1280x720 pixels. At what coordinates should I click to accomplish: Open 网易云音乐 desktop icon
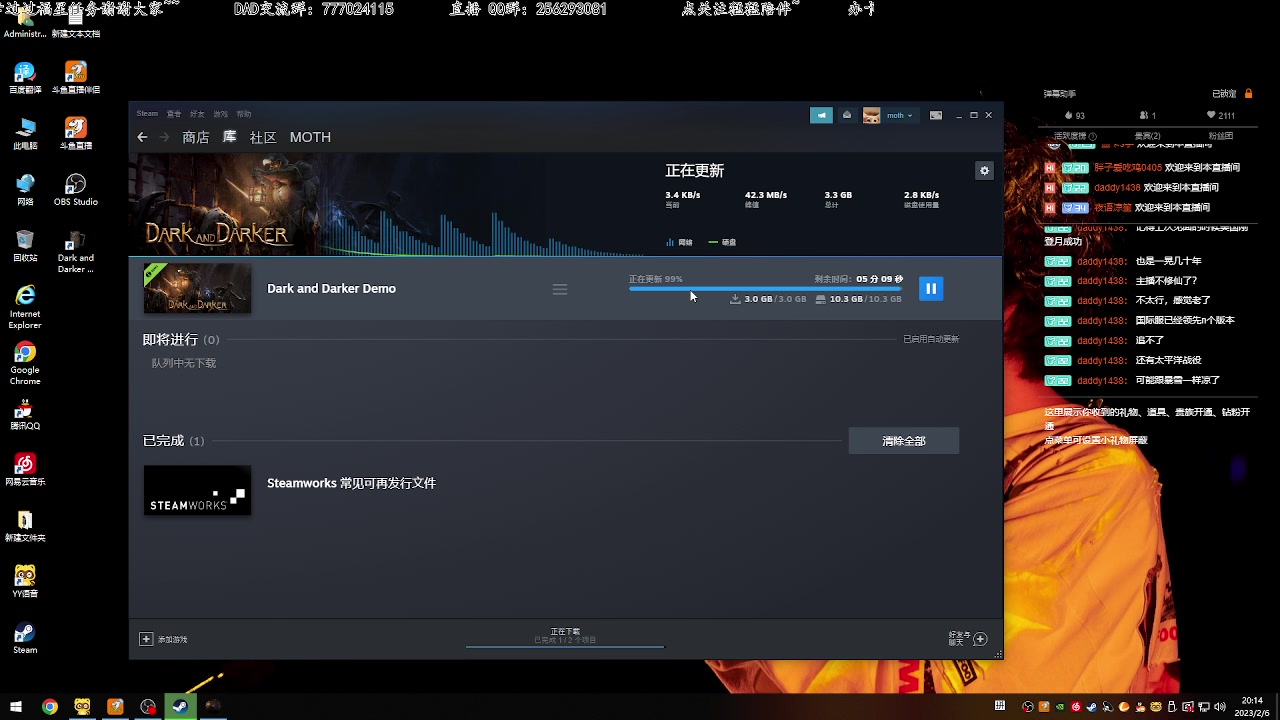[x=25, y=470]
